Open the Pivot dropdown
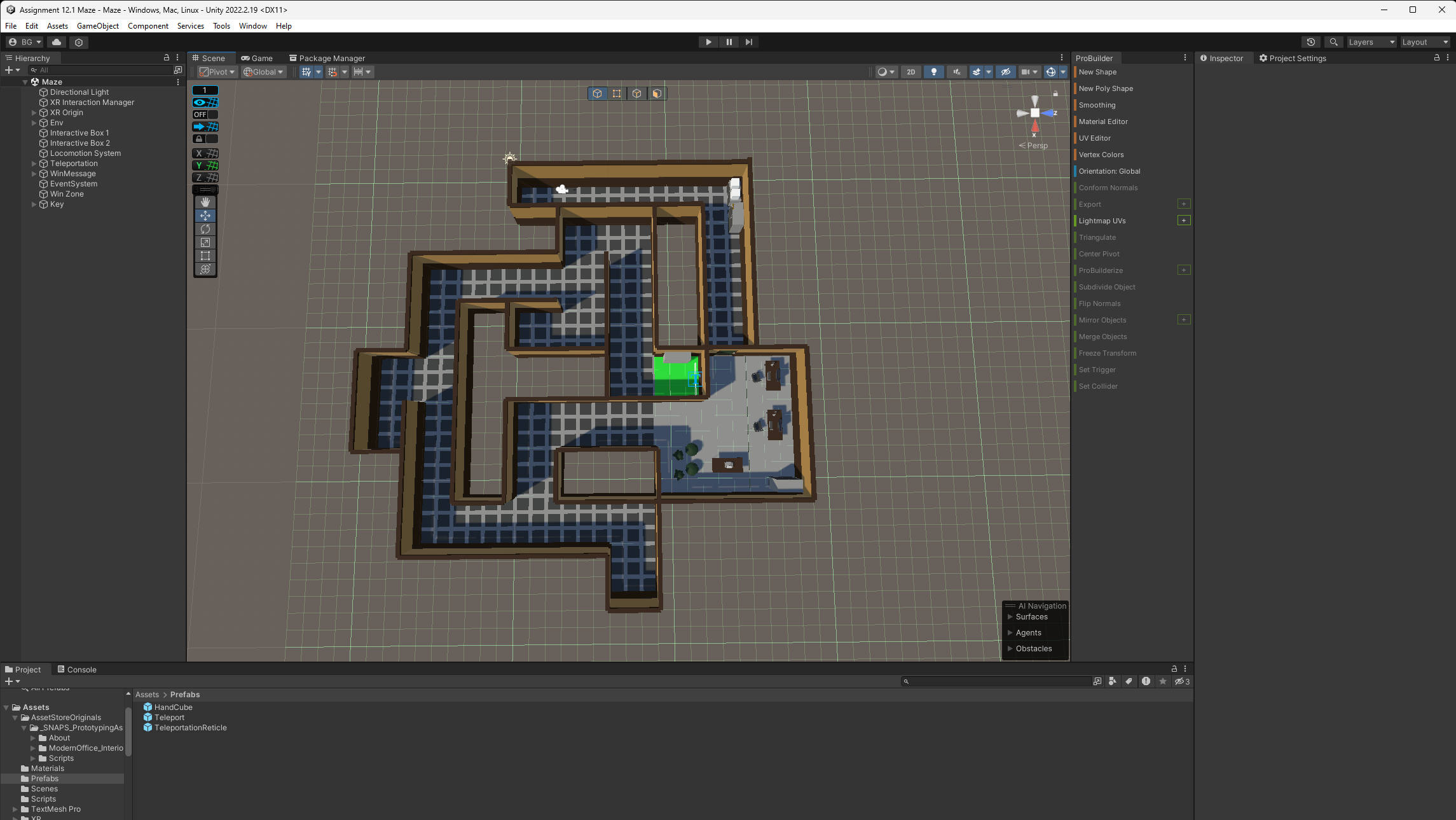The image size is (1456, 820). tap(217, 71)
